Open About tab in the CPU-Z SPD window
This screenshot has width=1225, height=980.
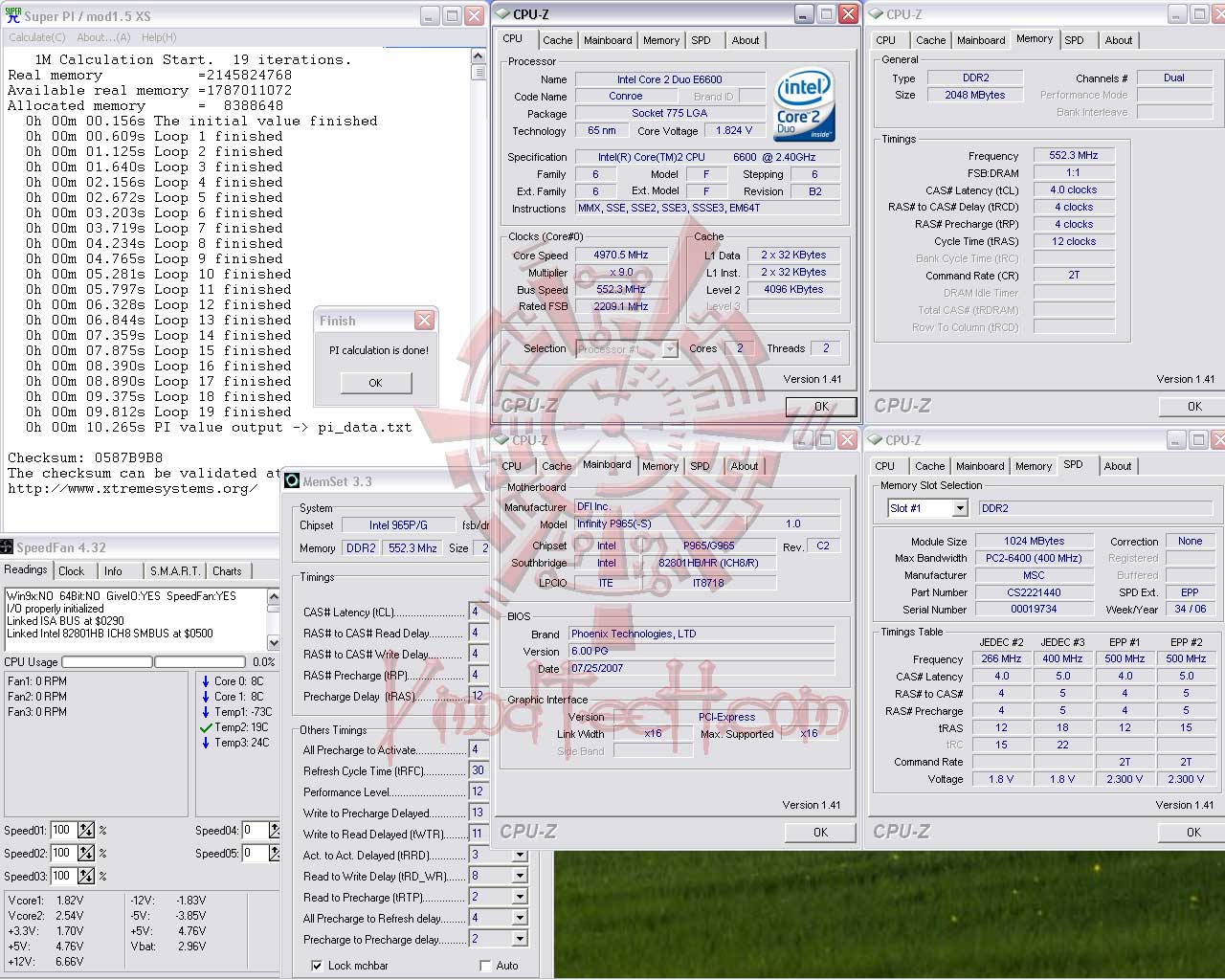(x=1118, y=466)
